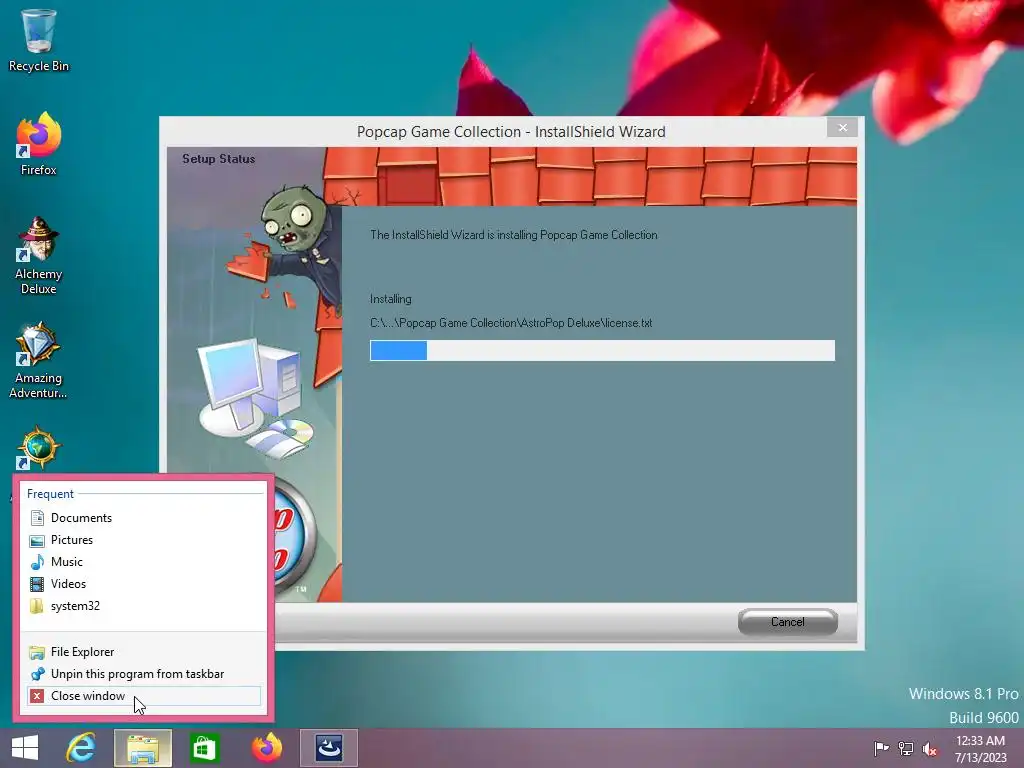The width and height of the screenshot is (1024, 768).
Task: Select the Alchemy Deluxe desktop shortcut
Action: (x=39, y=256)
